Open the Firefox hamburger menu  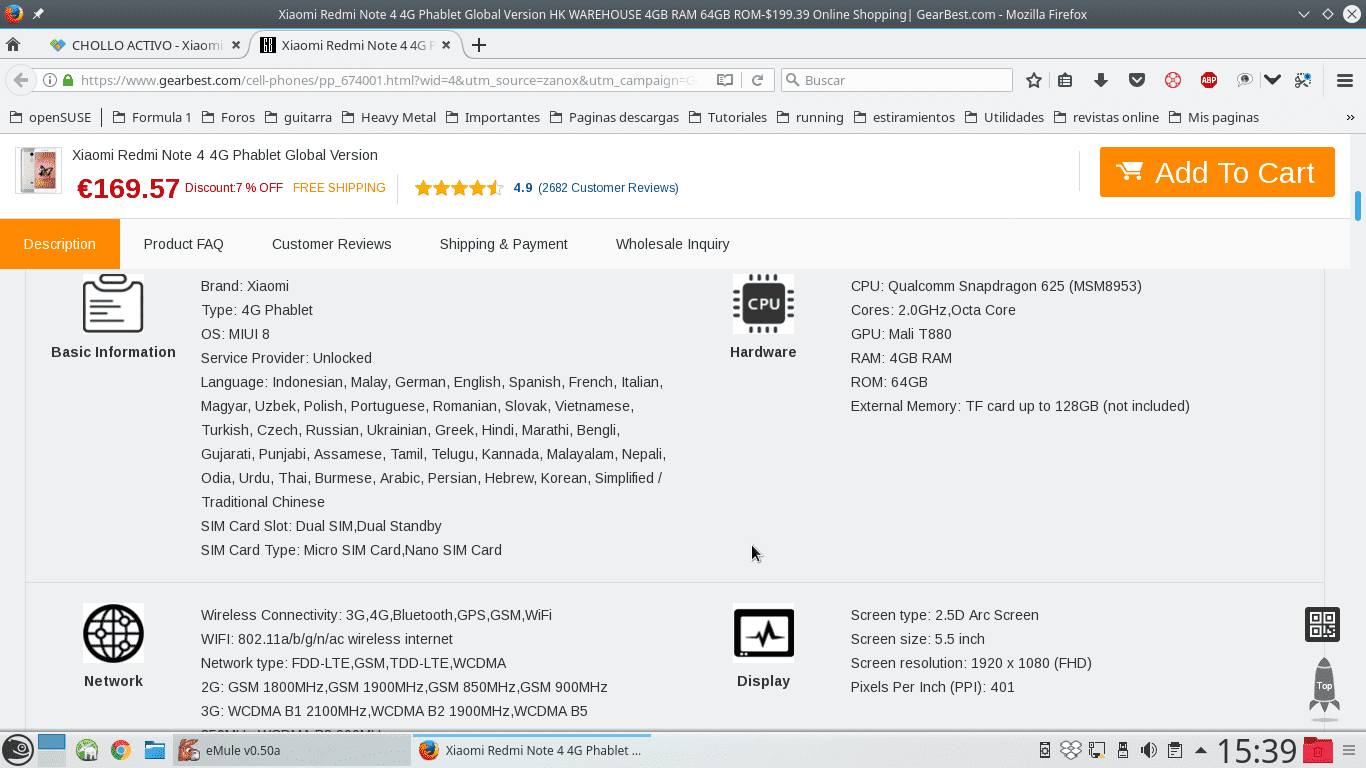pyautogui.click(x=1345, y=80)
